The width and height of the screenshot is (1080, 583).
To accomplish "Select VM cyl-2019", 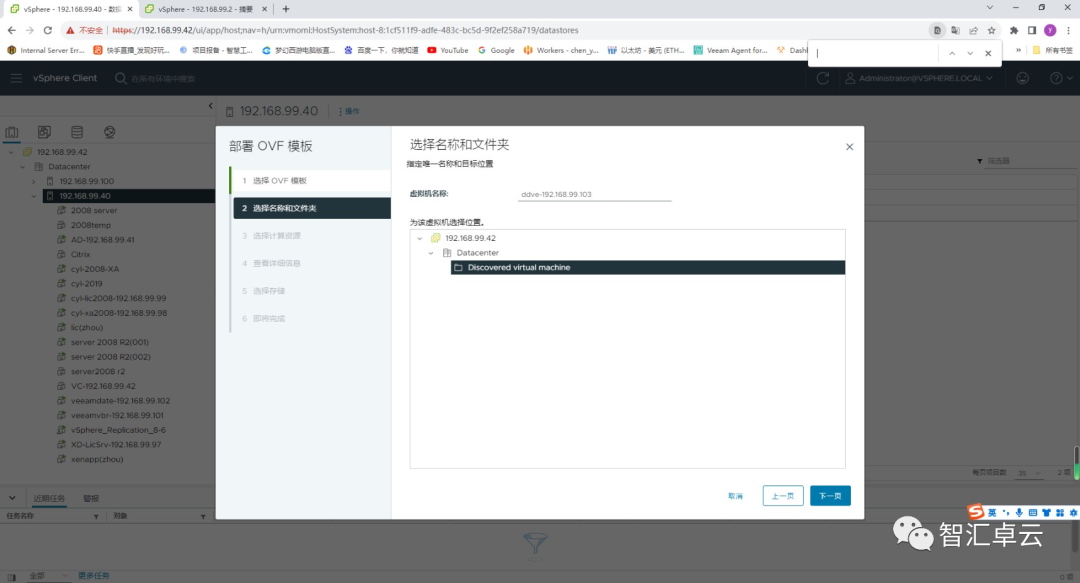I will [x=86, y=284].
